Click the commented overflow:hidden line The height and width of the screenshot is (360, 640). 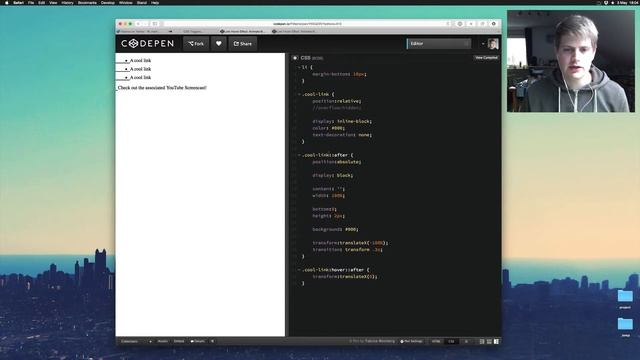tap(337, 108)
